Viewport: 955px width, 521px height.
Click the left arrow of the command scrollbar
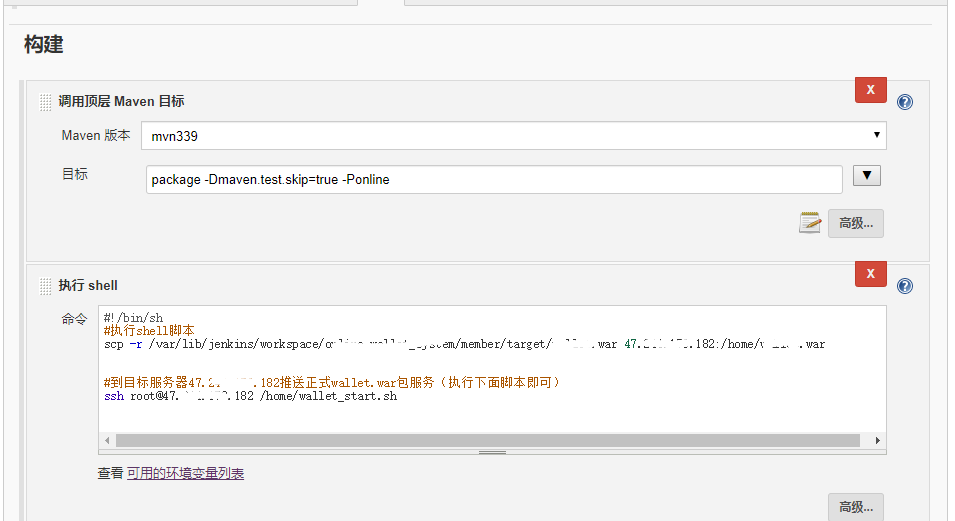[107, 440]
